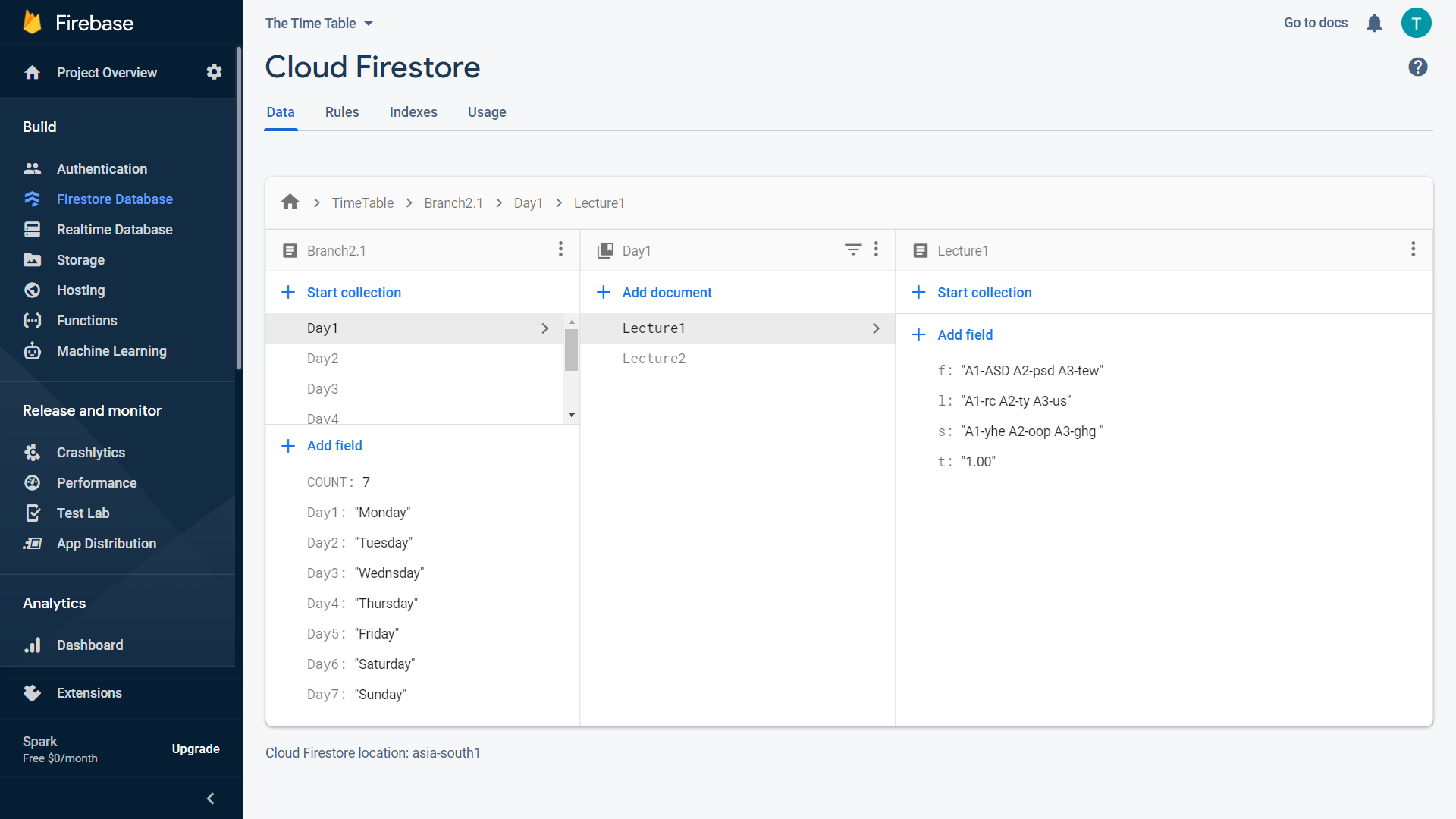Click the Upgrade plan button
Viewport: 1456px width, 819px height.
tap(196, 748)
